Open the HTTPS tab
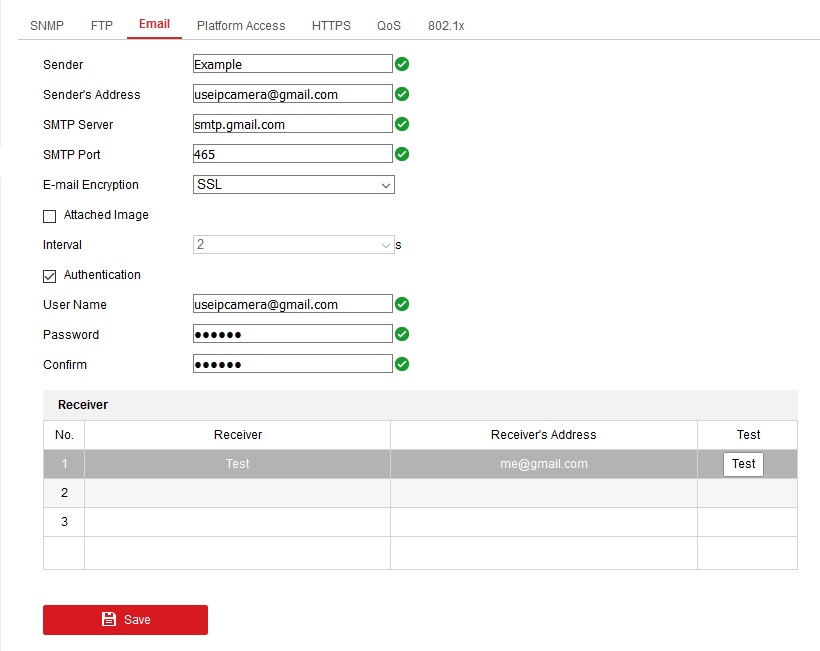The height and width of the screenshot is (651, 820). (331, 26)
